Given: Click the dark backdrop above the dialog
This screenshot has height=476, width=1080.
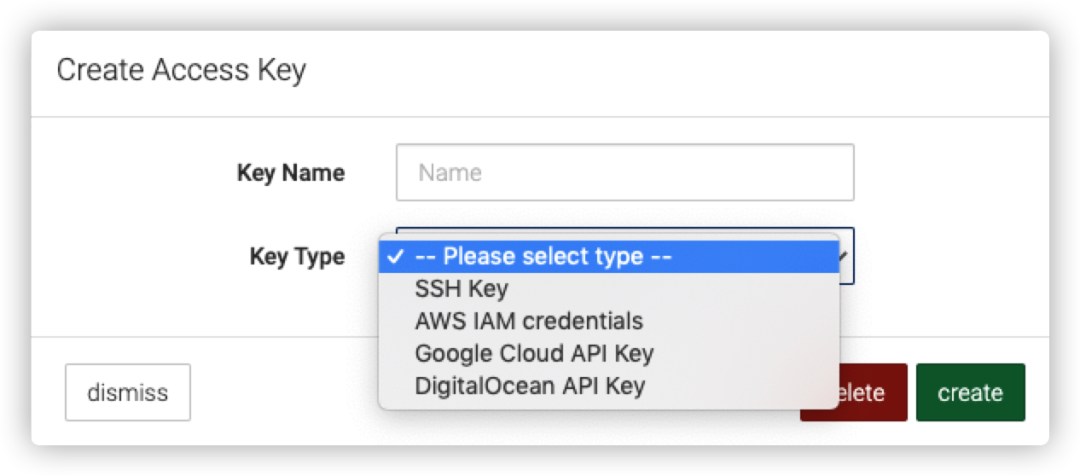Looking at the screenshot, I should 540,14.
